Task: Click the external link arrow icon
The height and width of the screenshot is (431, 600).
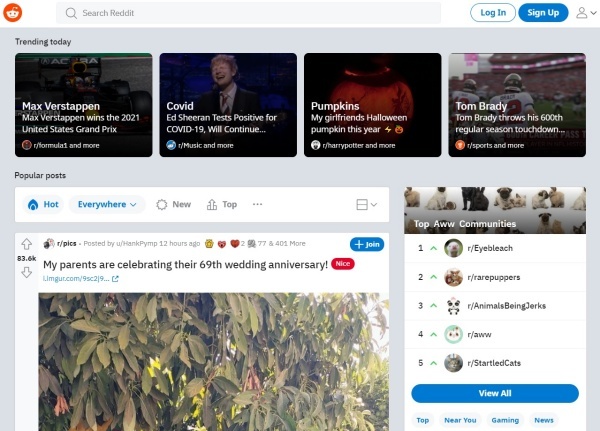Action: tap(115, 279)
